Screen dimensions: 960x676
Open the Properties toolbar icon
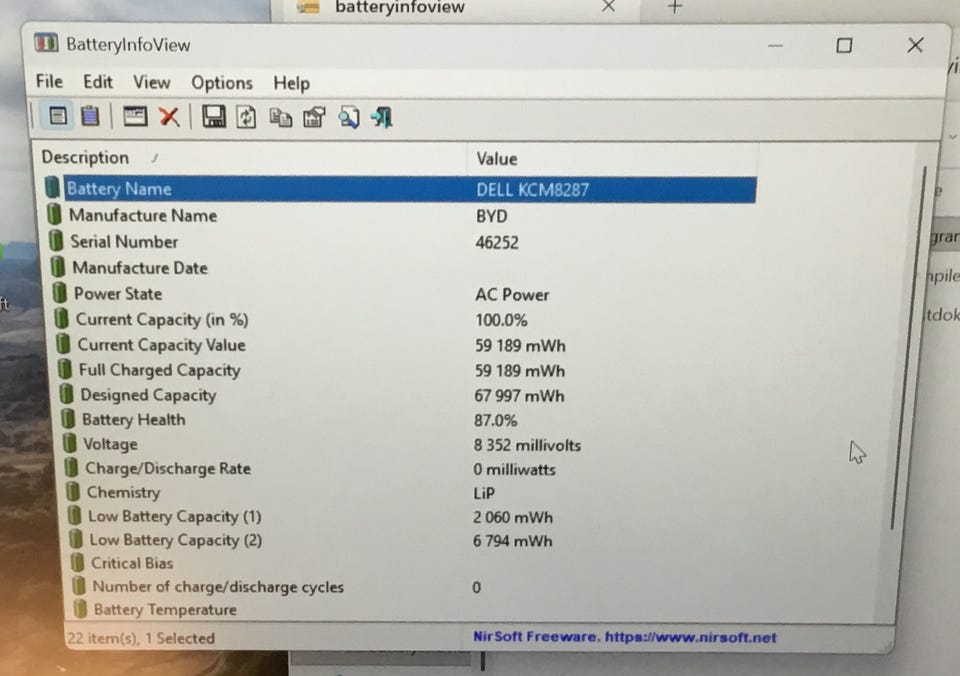(x=314, y=118)
